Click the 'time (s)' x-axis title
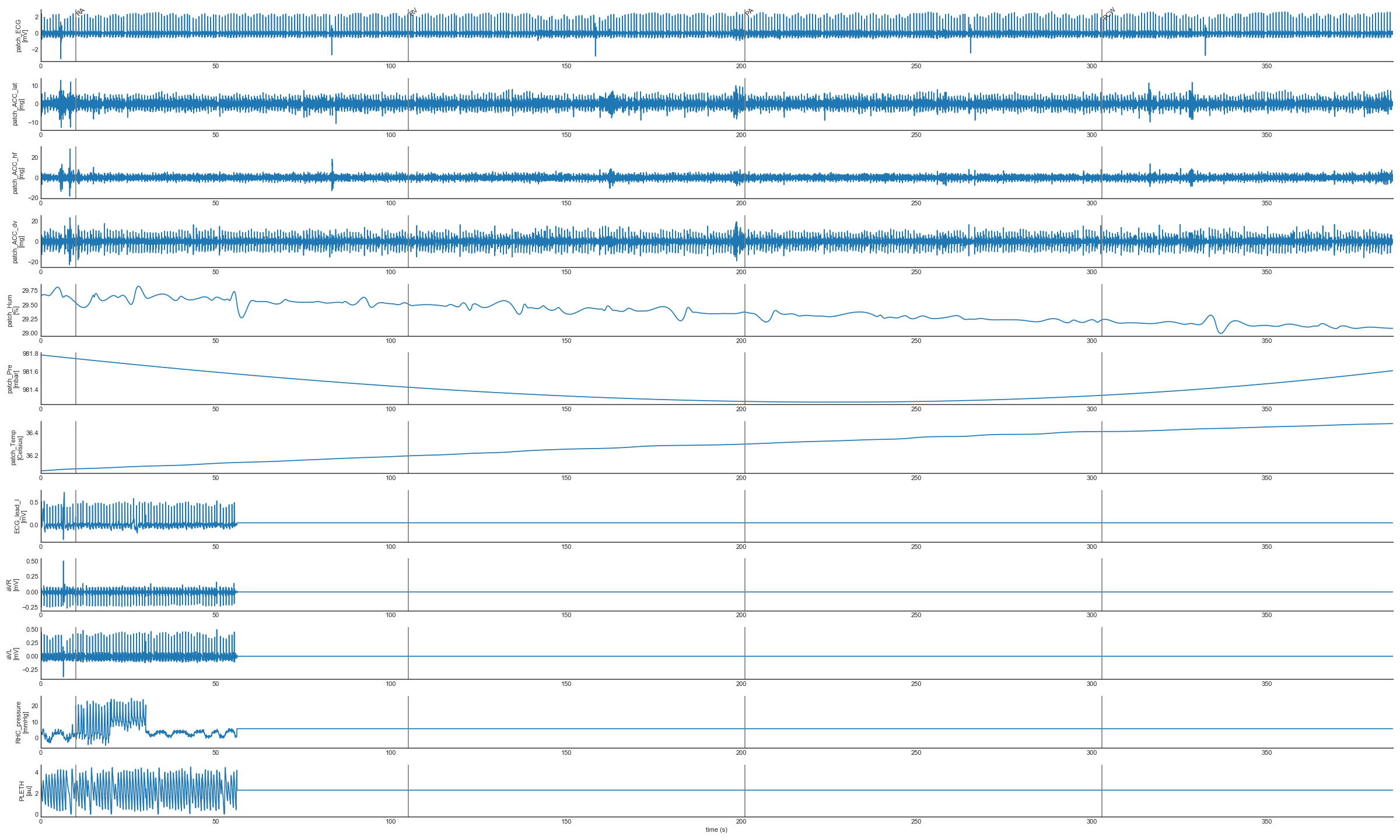 click(x=716, y=829)
